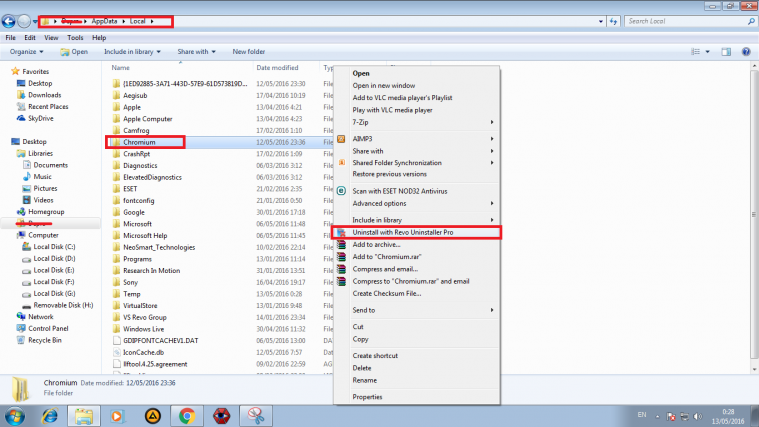Open the media player taskbar icon
Viewport: 759px width, 427px height.
pos(117,416)
